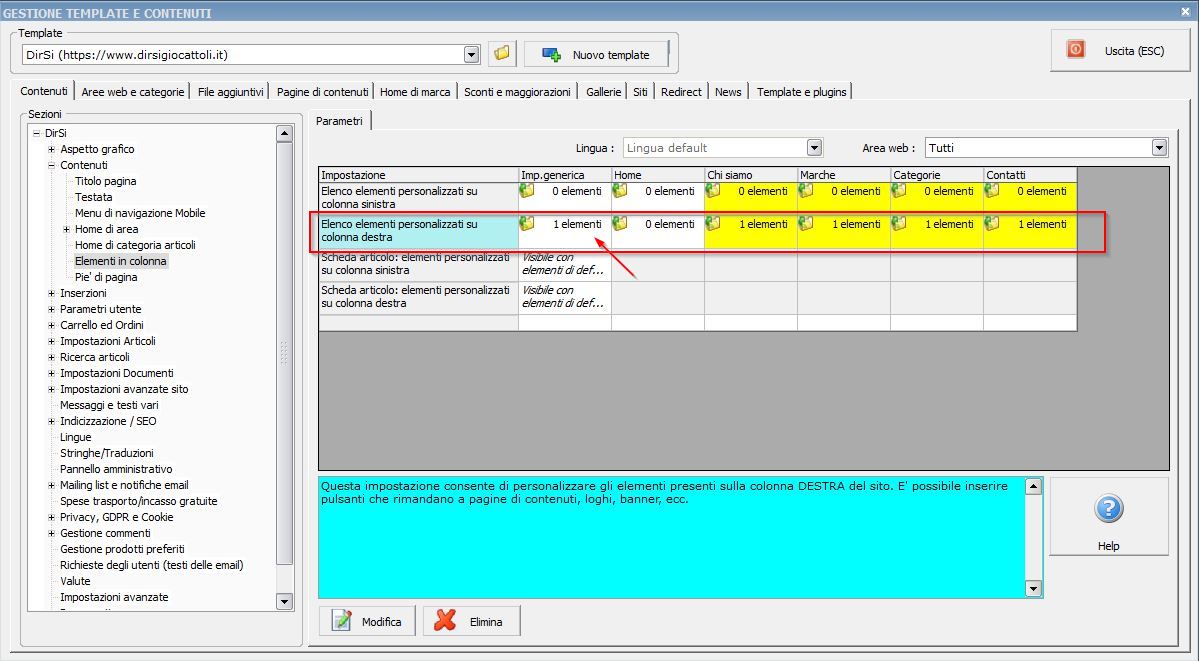Click folder icon in colonna sinistra Home cell
Viewport: 1199px width, 661px height.
(x=620, y=191)
